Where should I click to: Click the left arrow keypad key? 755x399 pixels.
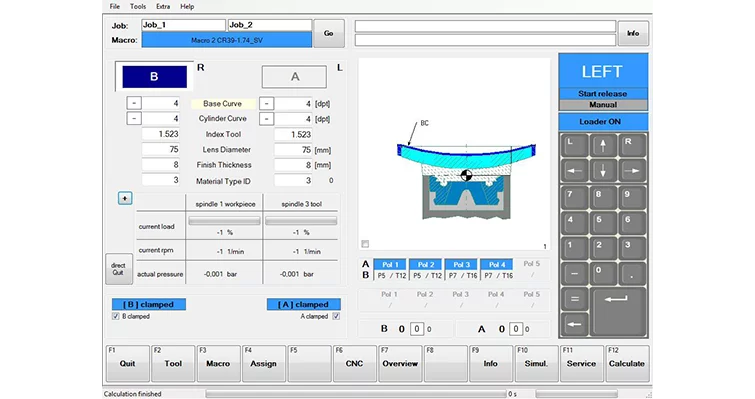[574, 170]
